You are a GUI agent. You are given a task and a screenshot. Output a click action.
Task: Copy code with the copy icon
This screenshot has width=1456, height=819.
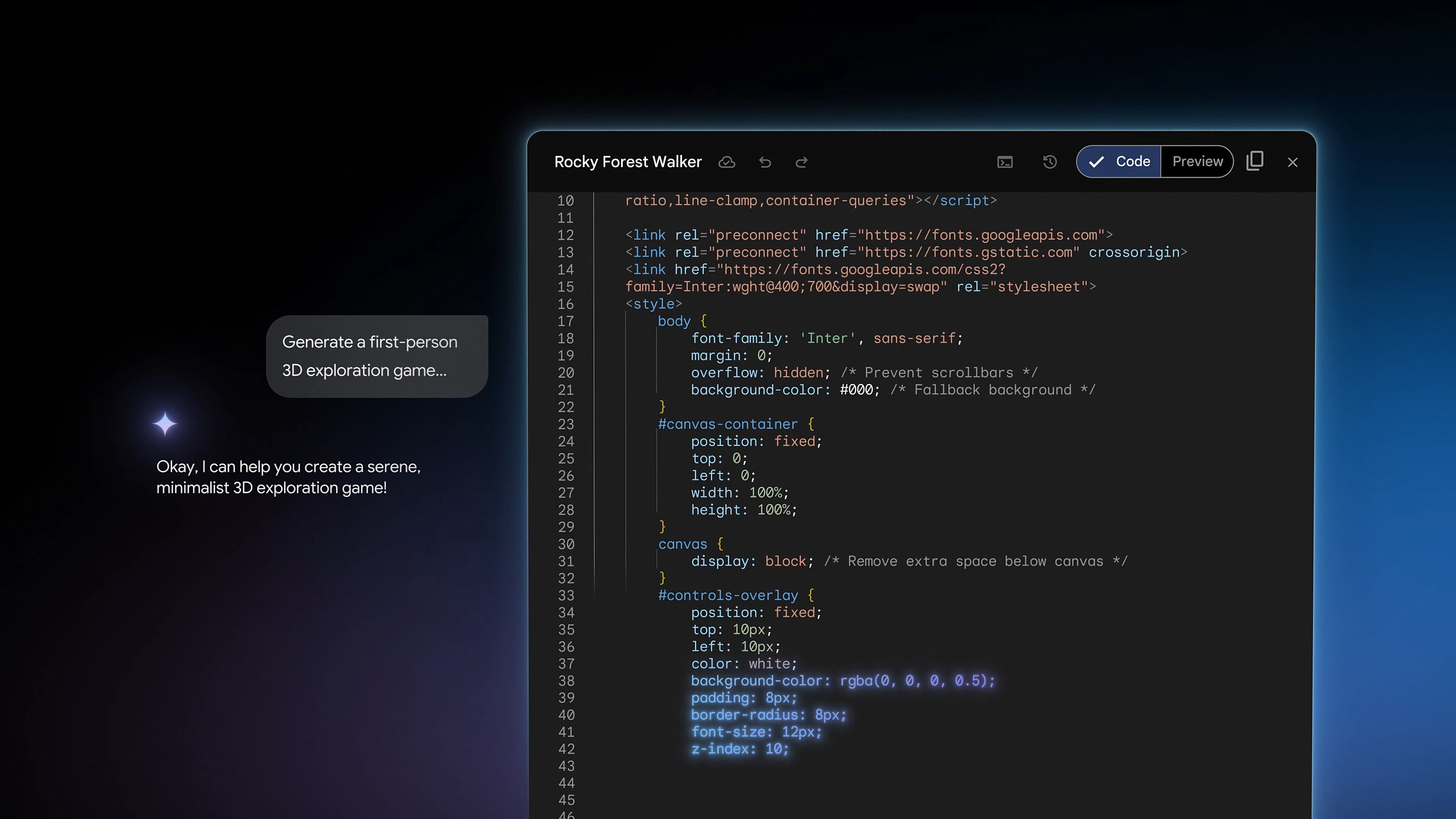(1254, 161)
